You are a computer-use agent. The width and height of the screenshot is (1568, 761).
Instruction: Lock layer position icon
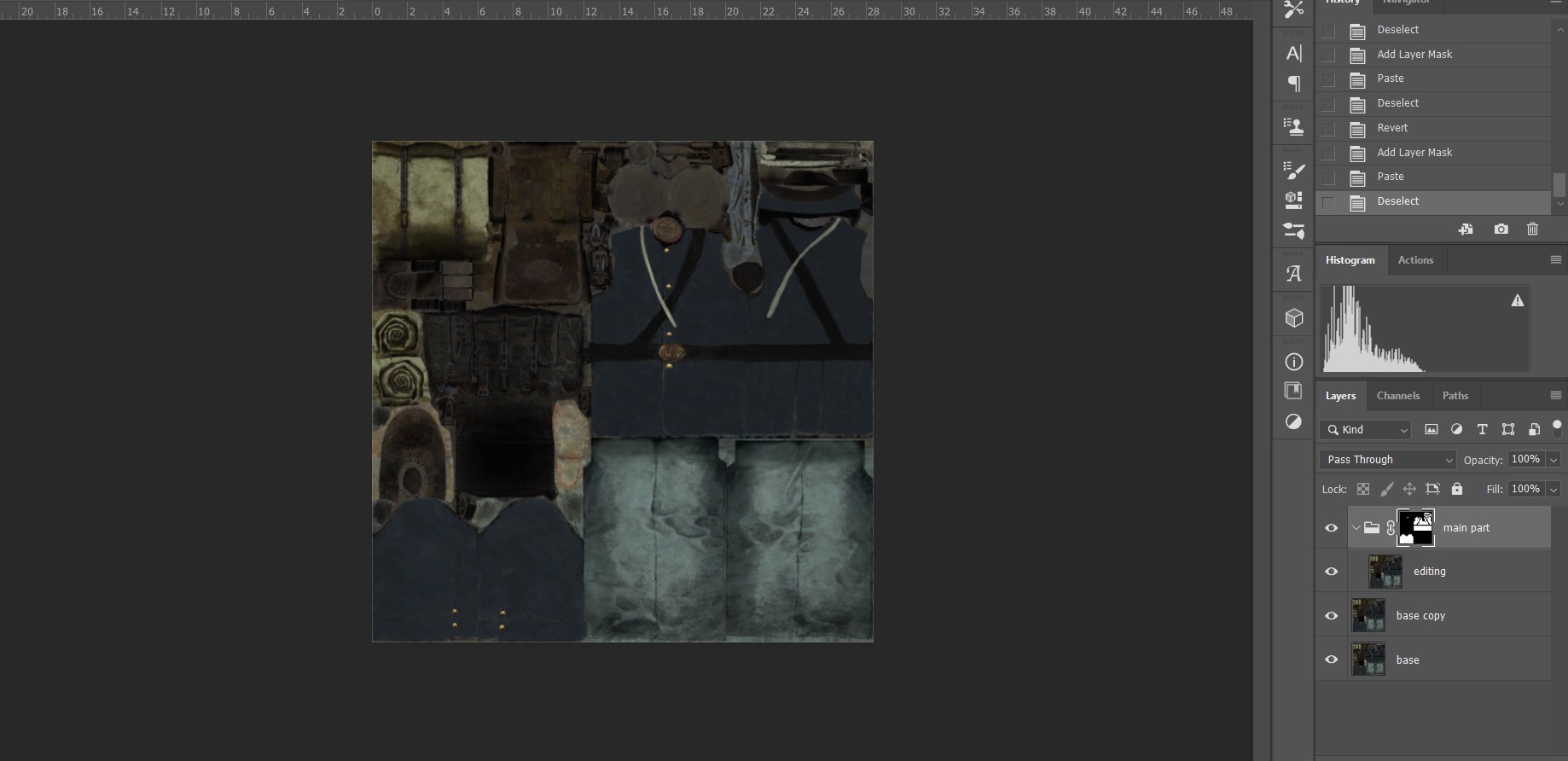1409,489
